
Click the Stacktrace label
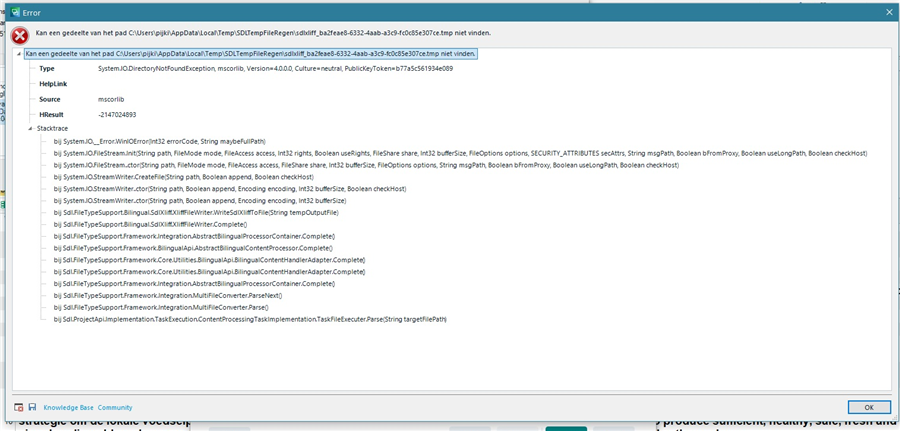(52, 129)
